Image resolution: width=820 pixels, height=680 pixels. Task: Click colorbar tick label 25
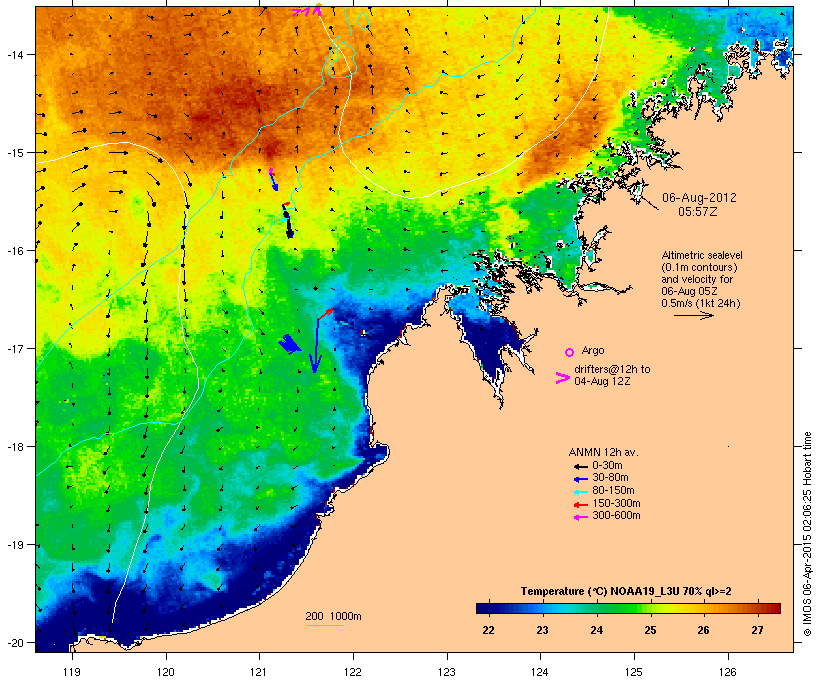(x=650, y=630)
